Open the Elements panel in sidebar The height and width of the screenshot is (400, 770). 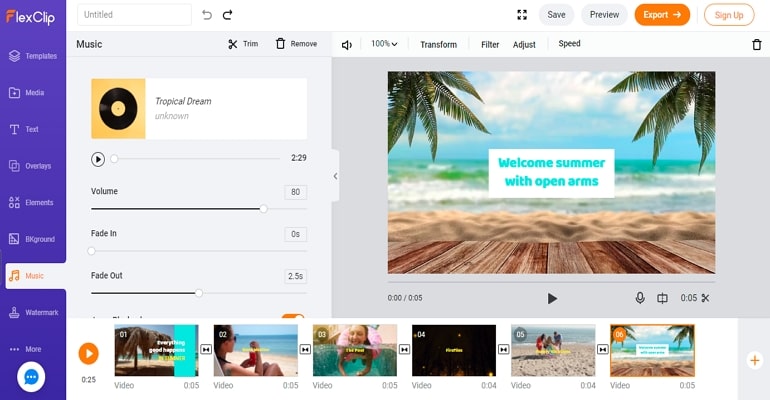(x=31, y=202)
